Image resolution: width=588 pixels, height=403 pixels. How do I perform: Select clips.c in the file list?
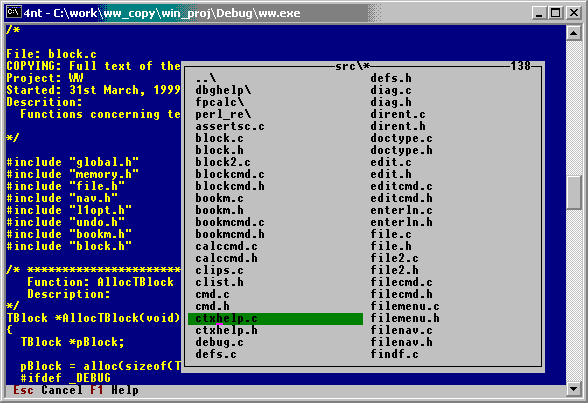219,270
